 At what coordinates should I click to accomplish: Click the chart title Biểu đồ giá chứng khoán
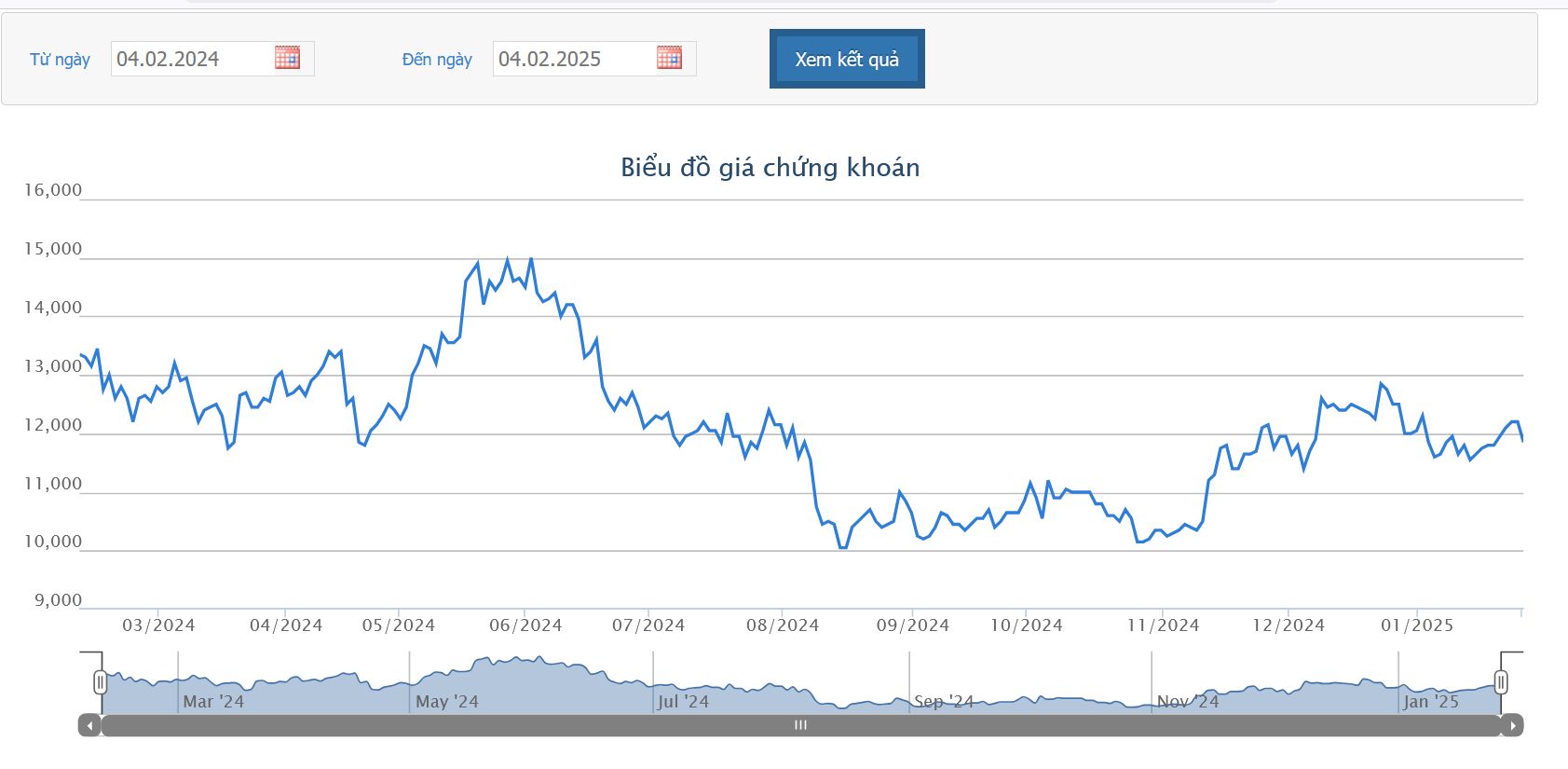click(770, 168)
